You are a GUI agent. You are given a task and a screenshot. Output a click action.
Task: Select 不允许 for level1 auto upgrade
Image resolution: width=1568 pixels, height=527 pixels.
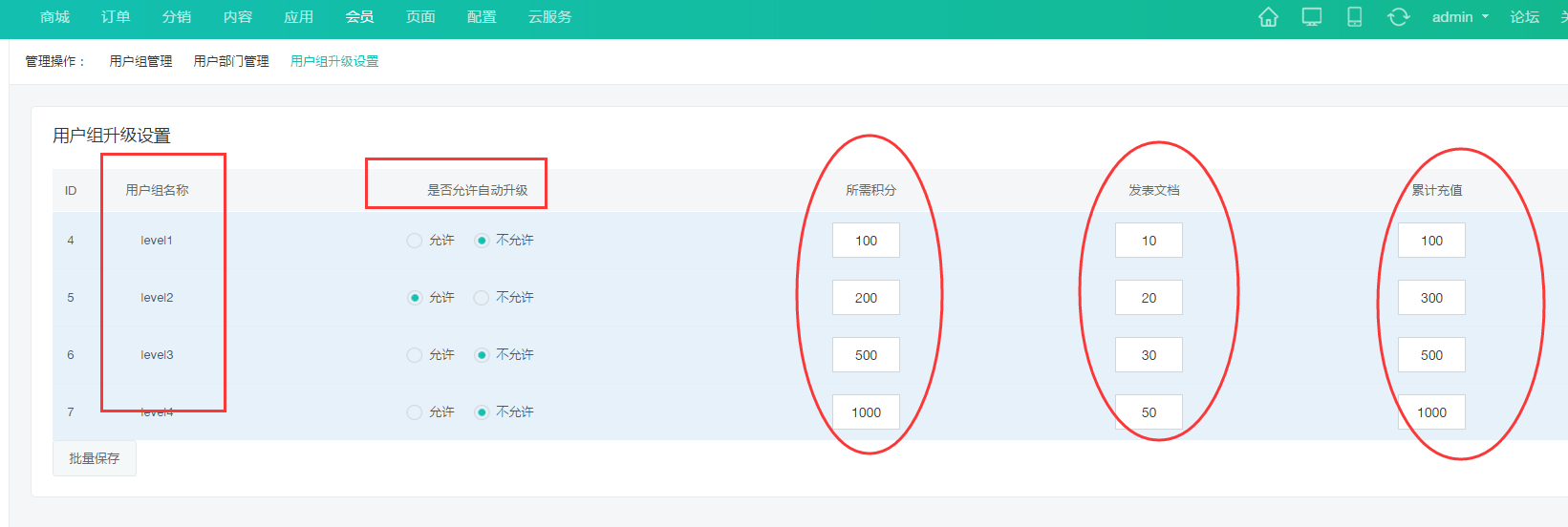tap(482, 241)
